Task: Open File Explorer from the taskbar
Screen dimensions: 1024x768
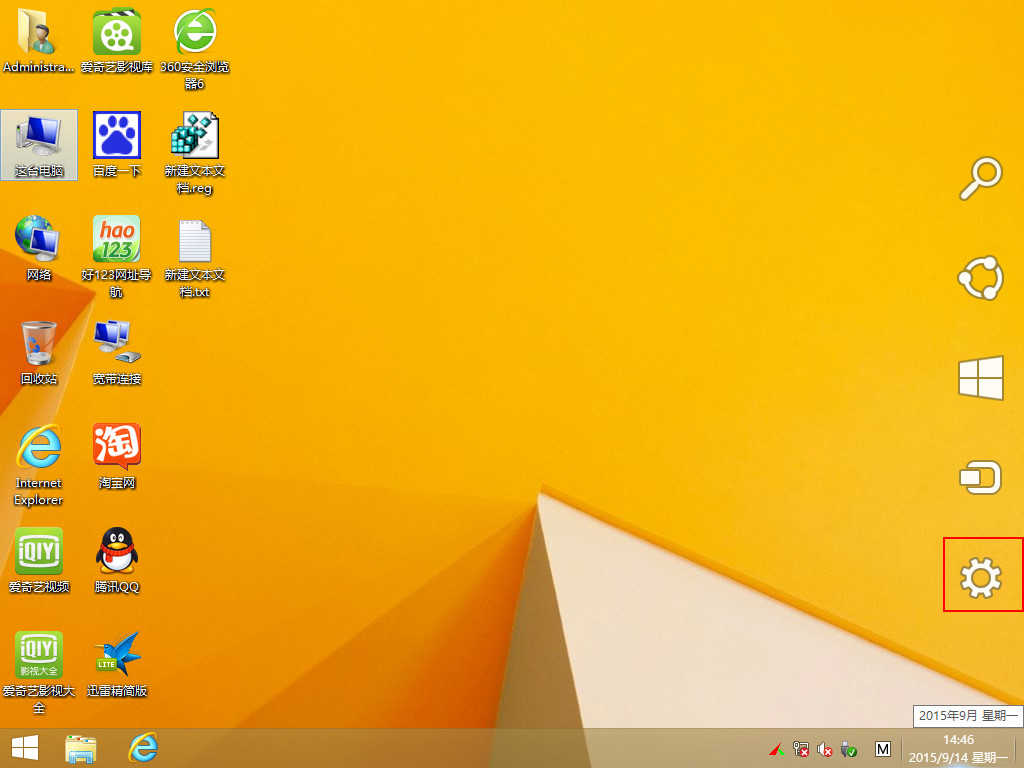Action: tap(81, 748)
